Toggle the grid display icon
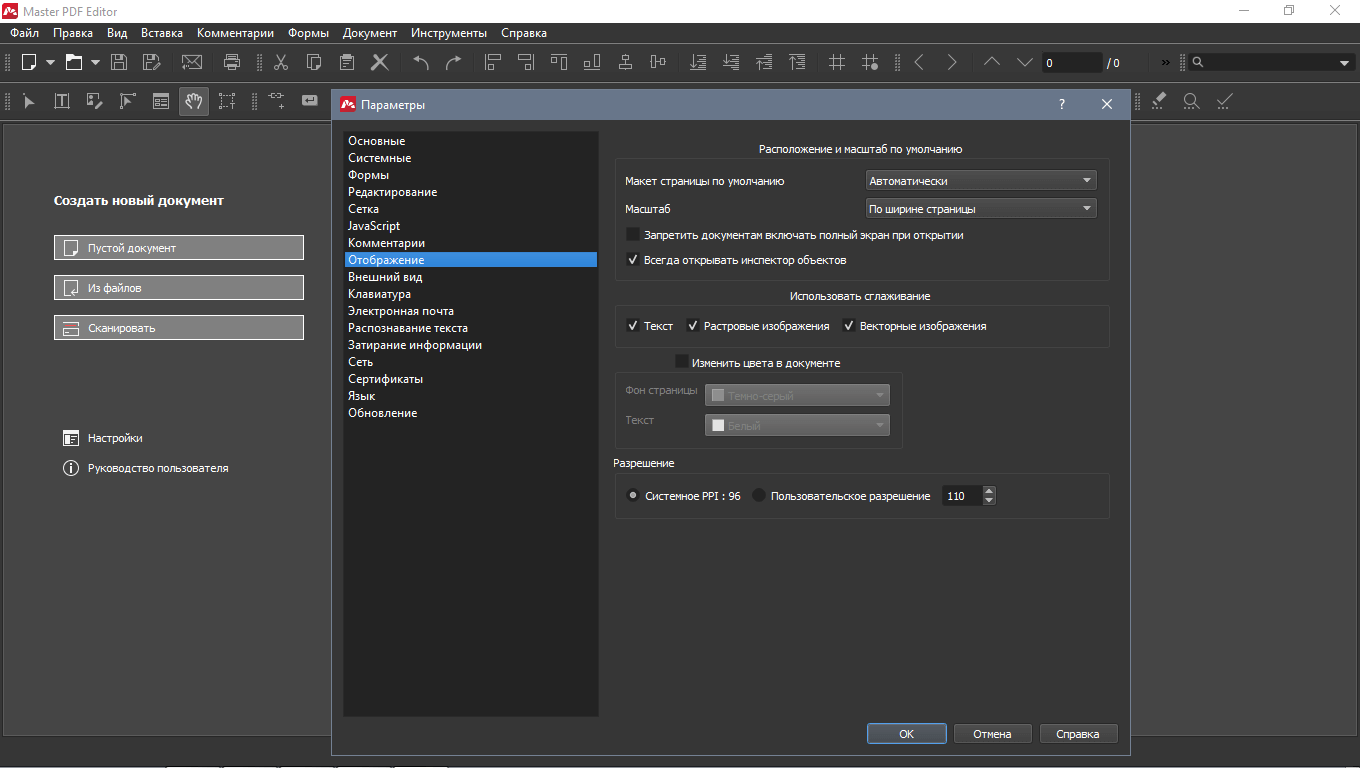 tap(837, 62)
